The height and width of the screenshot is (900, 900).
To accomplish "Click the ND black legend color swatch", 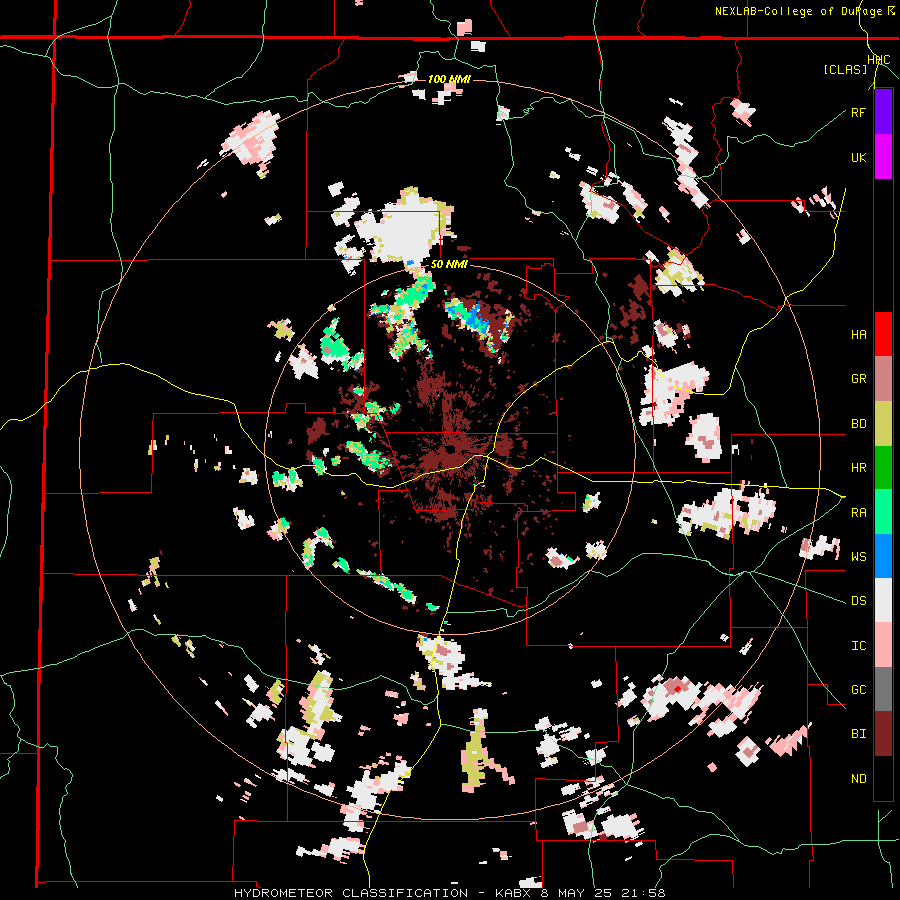I will [883, 778].
